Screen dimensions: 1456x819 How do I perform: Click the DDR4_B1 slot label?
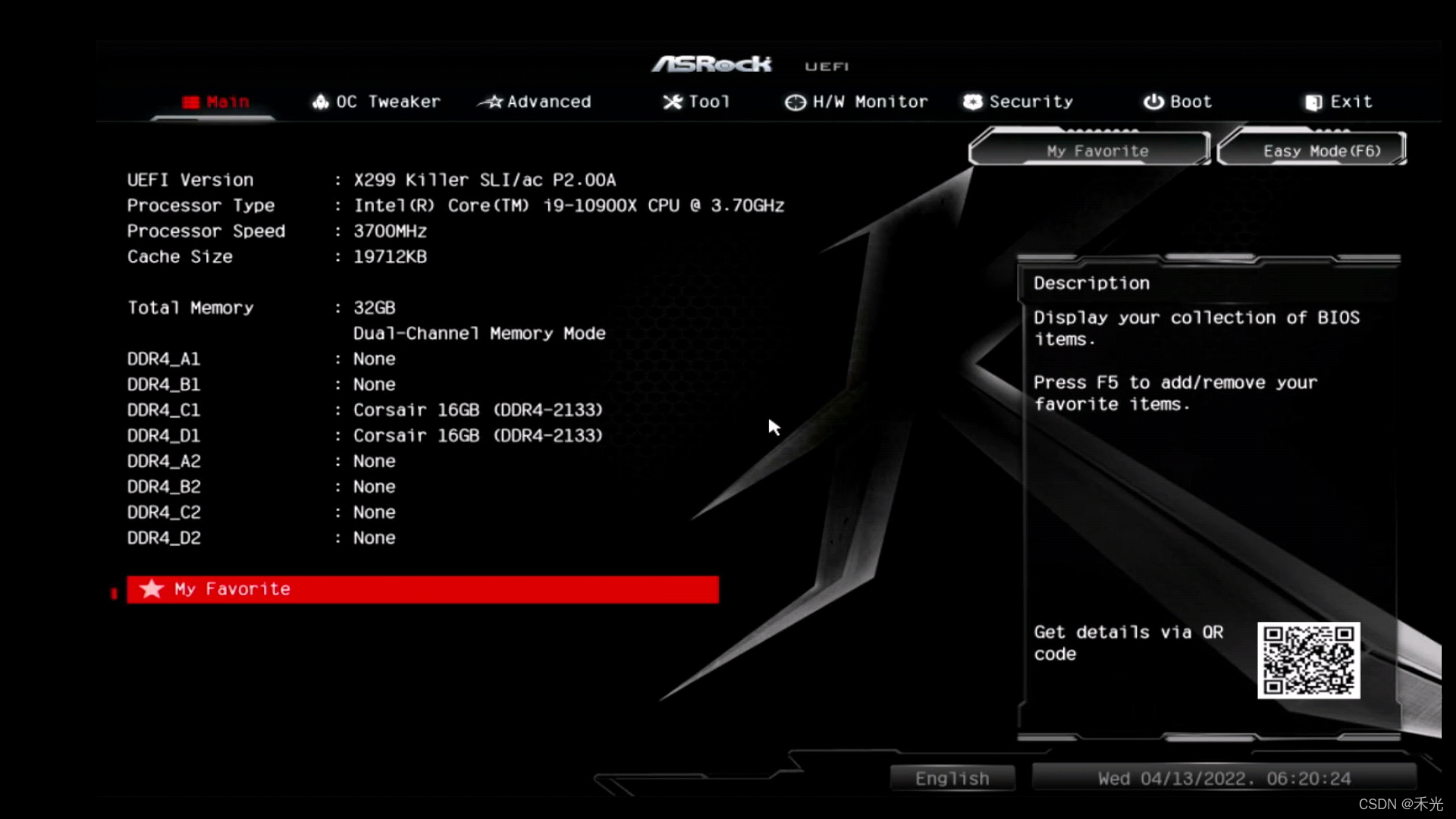(x=164, y=384)
